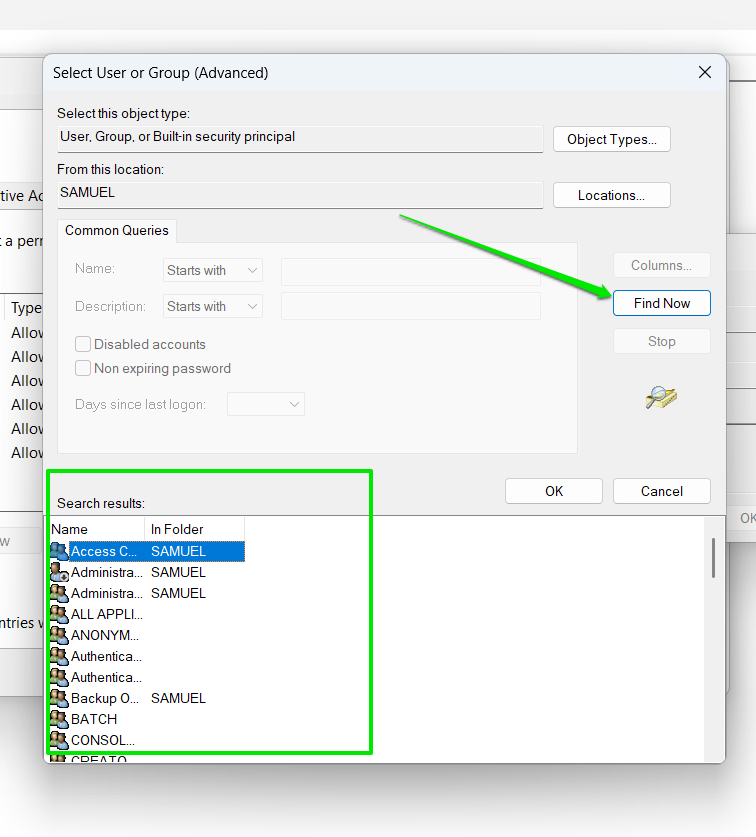The width and height of the screenshot is (756, 837).
Task: Open the Name 'Starts with' dropdown
Action: pos(212,270)
